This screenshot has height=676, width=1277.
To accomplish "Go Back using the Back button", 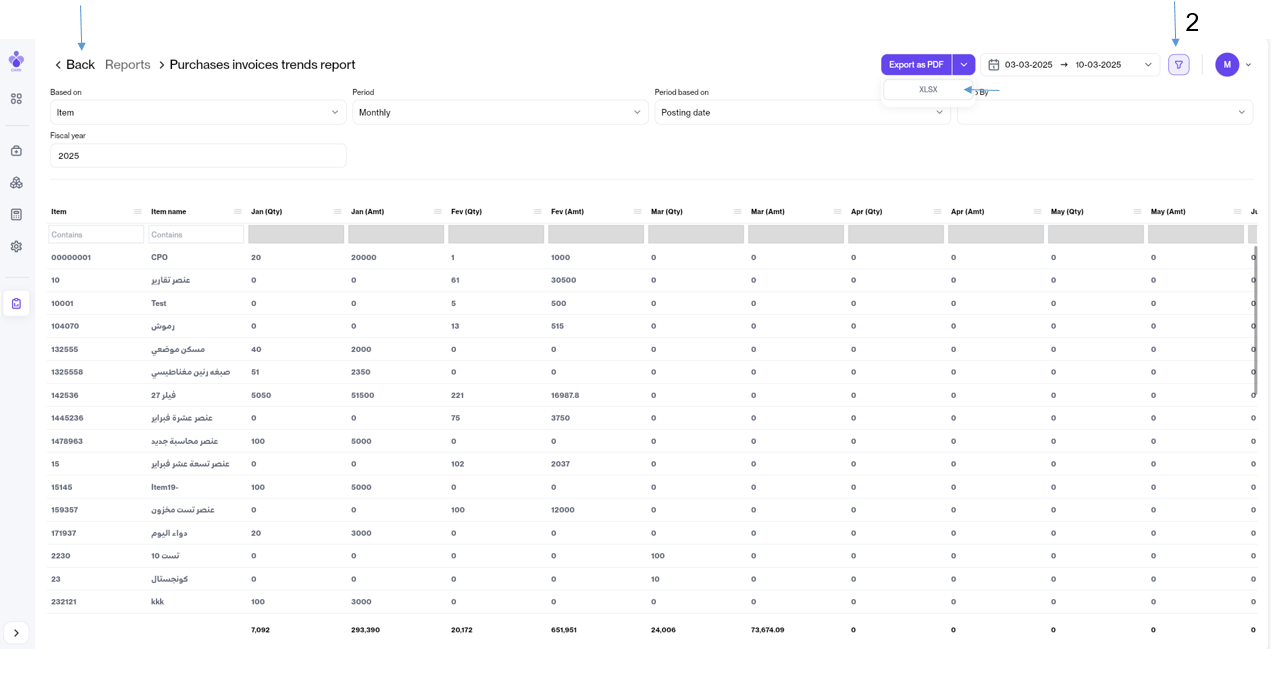I will click(x=74, y=65).
